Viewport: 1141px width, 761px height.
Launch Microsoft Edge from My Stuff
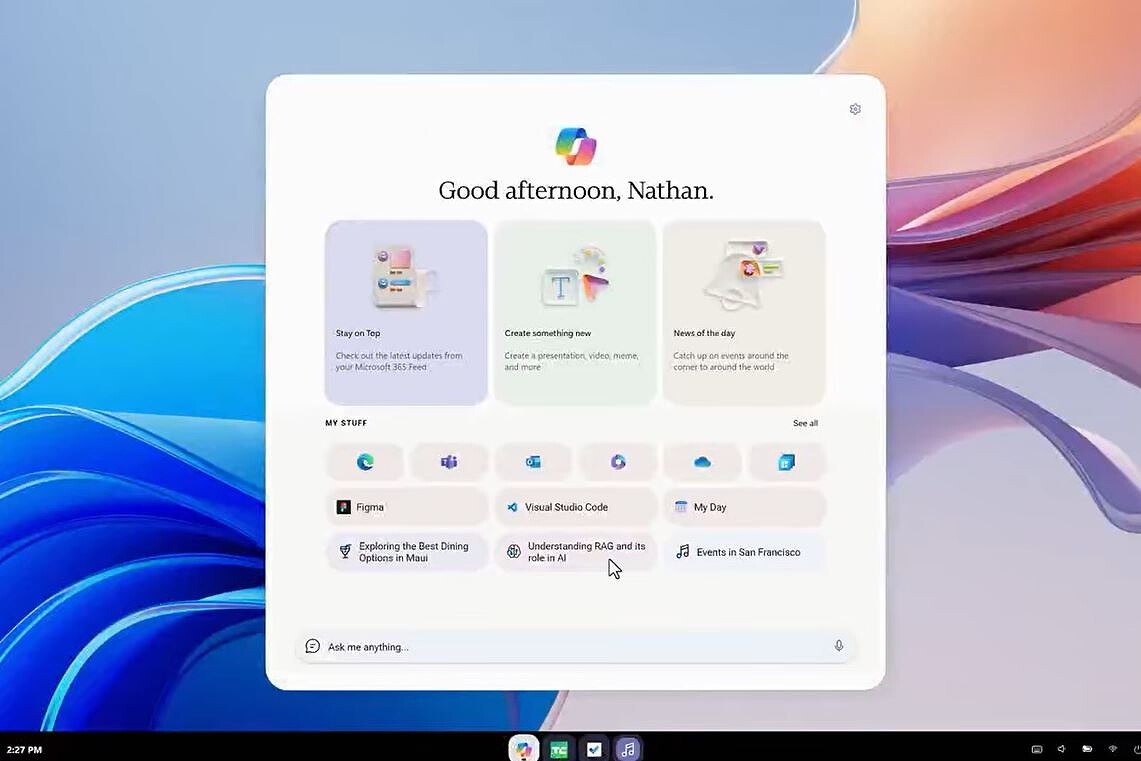tap(365, 462)
